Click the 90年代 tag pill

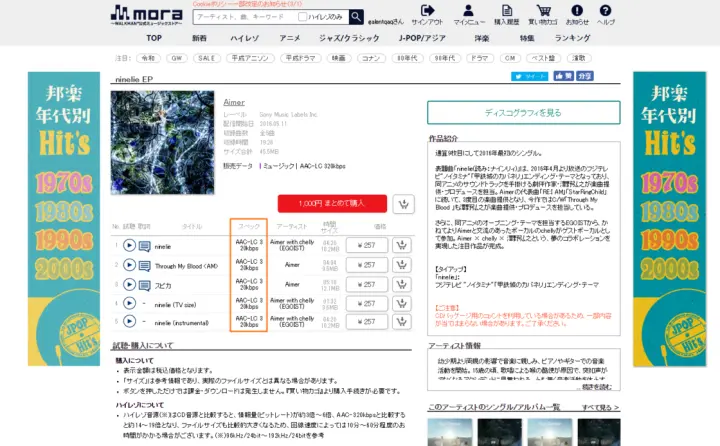(x=445, y=58)
